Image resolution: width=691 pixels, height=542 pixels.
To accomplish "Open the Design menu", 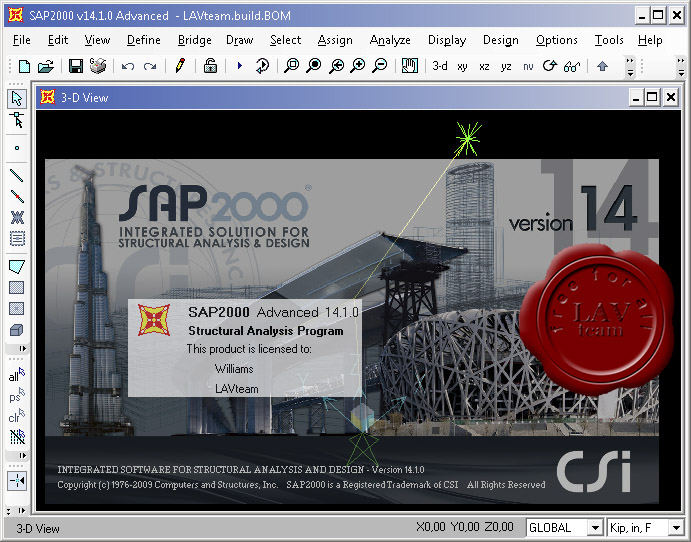I will click(501, 40).
